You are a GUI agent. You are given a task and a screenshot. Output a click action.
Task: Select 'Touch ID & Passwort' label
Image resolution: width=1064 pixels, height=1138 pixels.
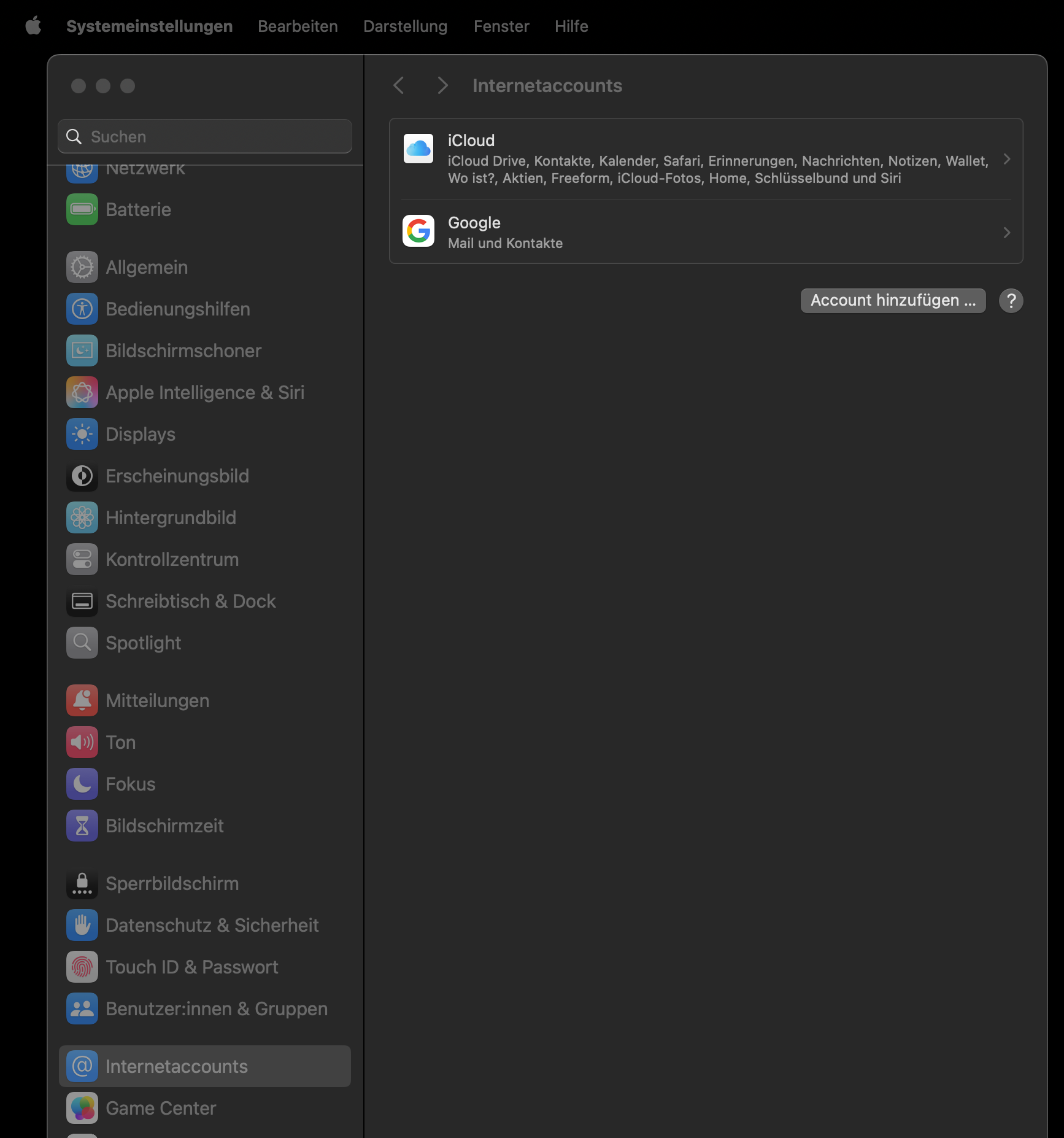pos(192,967)
